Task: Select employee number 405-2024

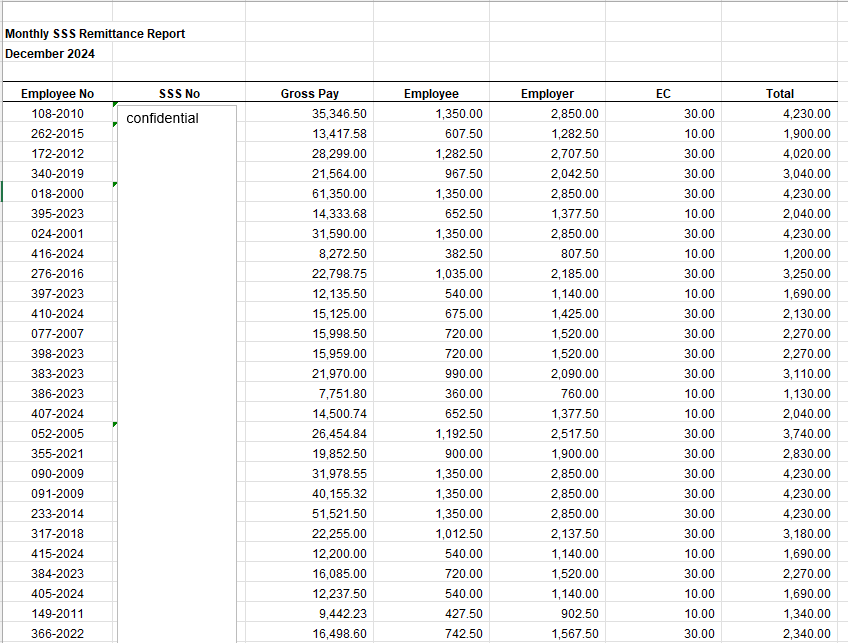Action: [x=57, y=594]
